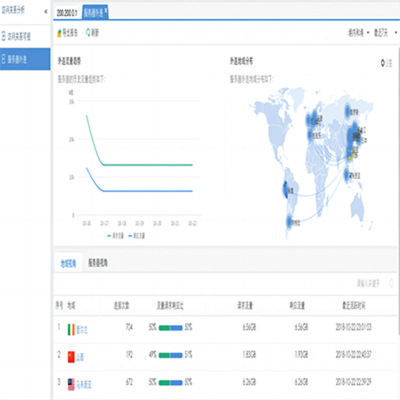The height and width of the screenshot is (400, 400).
Task: Open the recent 7 days time-range dropdown
Action: [385, 32]
